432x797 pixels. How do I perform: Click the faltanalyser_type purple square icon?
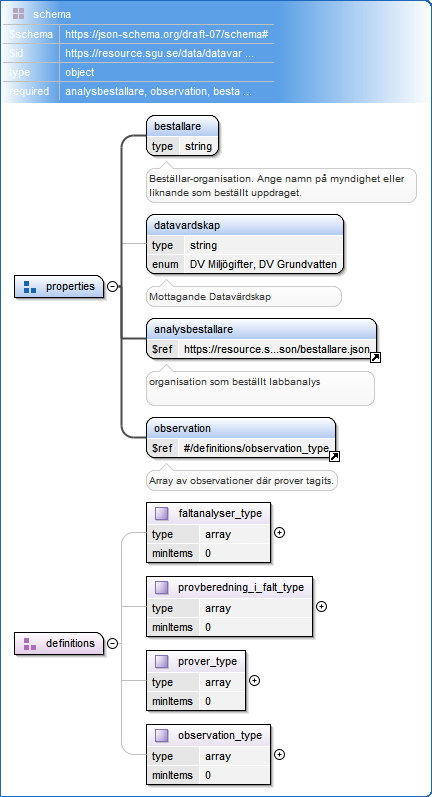coord(162,513)
